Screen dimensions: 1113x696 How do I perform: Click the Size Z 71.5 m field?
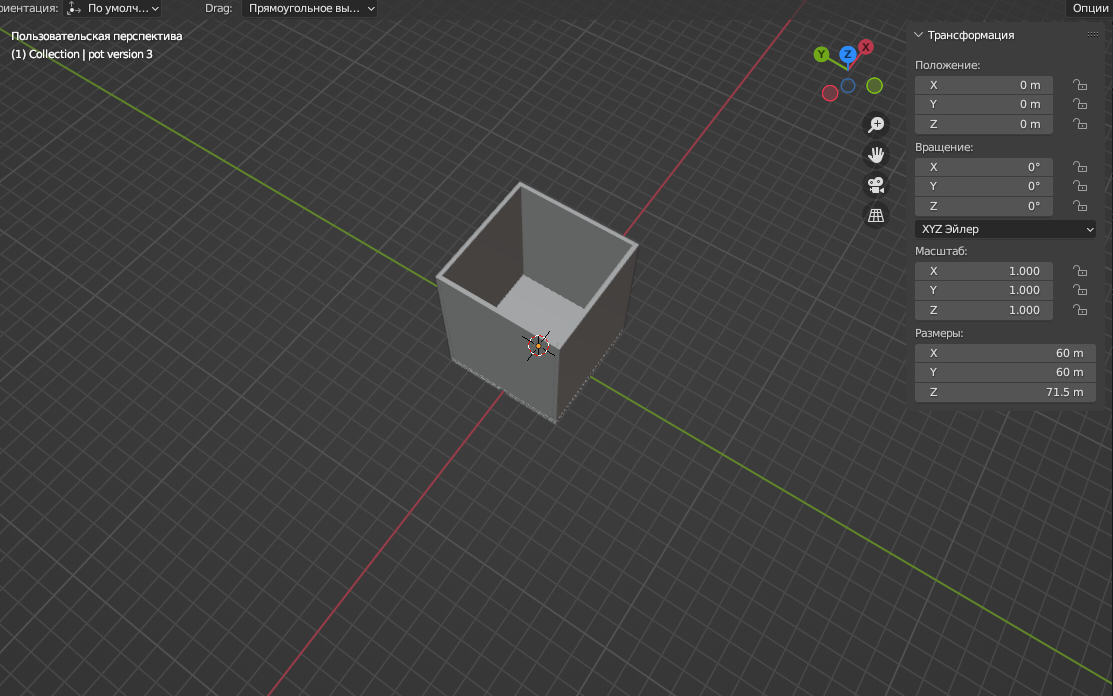(x=1005, y=392)
